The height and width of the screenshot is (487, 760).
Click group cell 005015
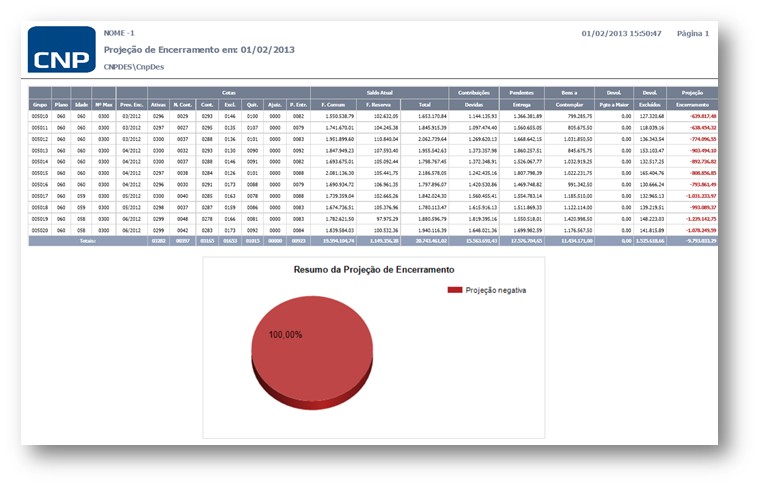coord(40,173)
